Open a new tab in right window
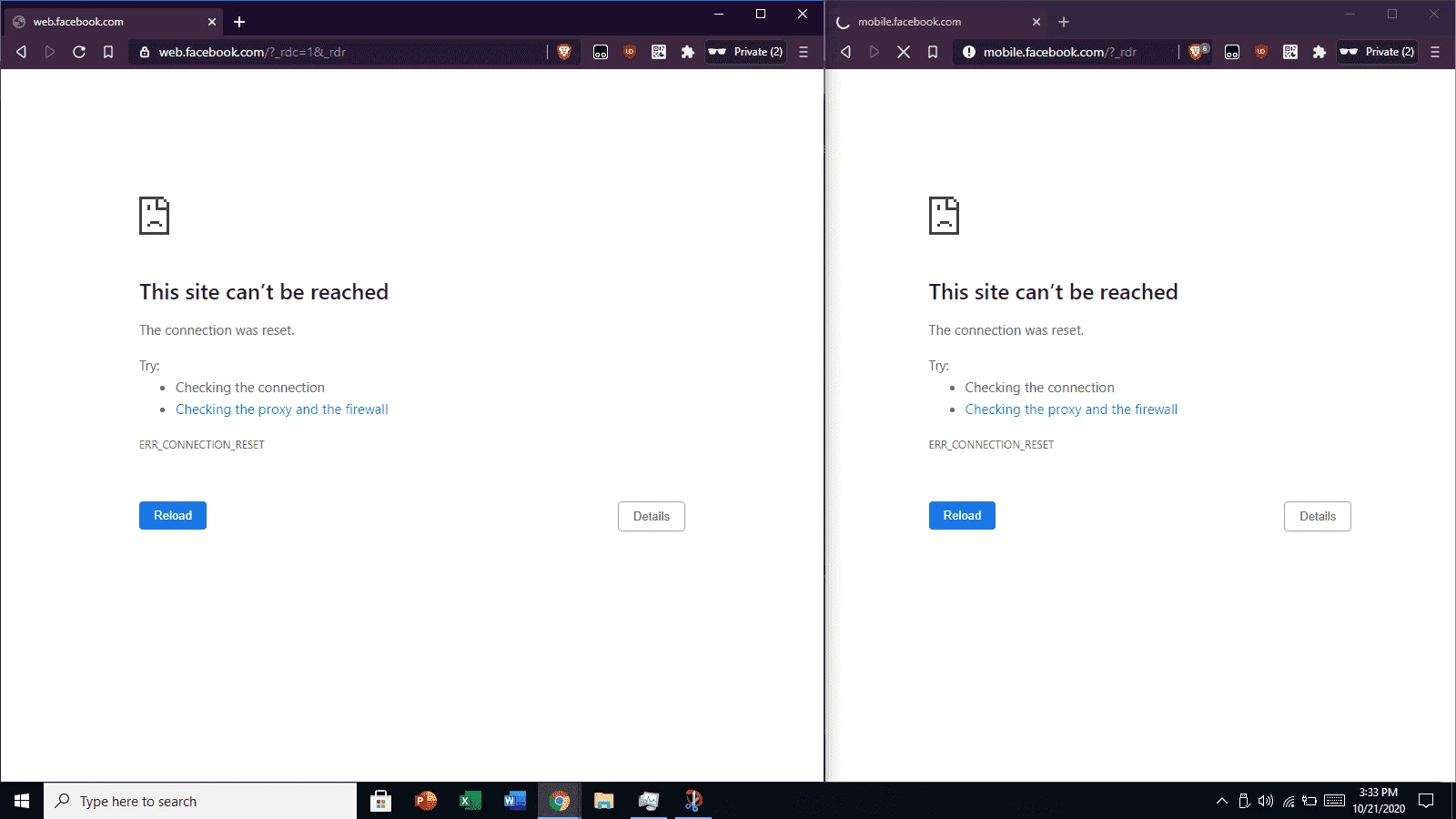The width and height of the screenshot is (1456, 819). tap(1064, 22)
